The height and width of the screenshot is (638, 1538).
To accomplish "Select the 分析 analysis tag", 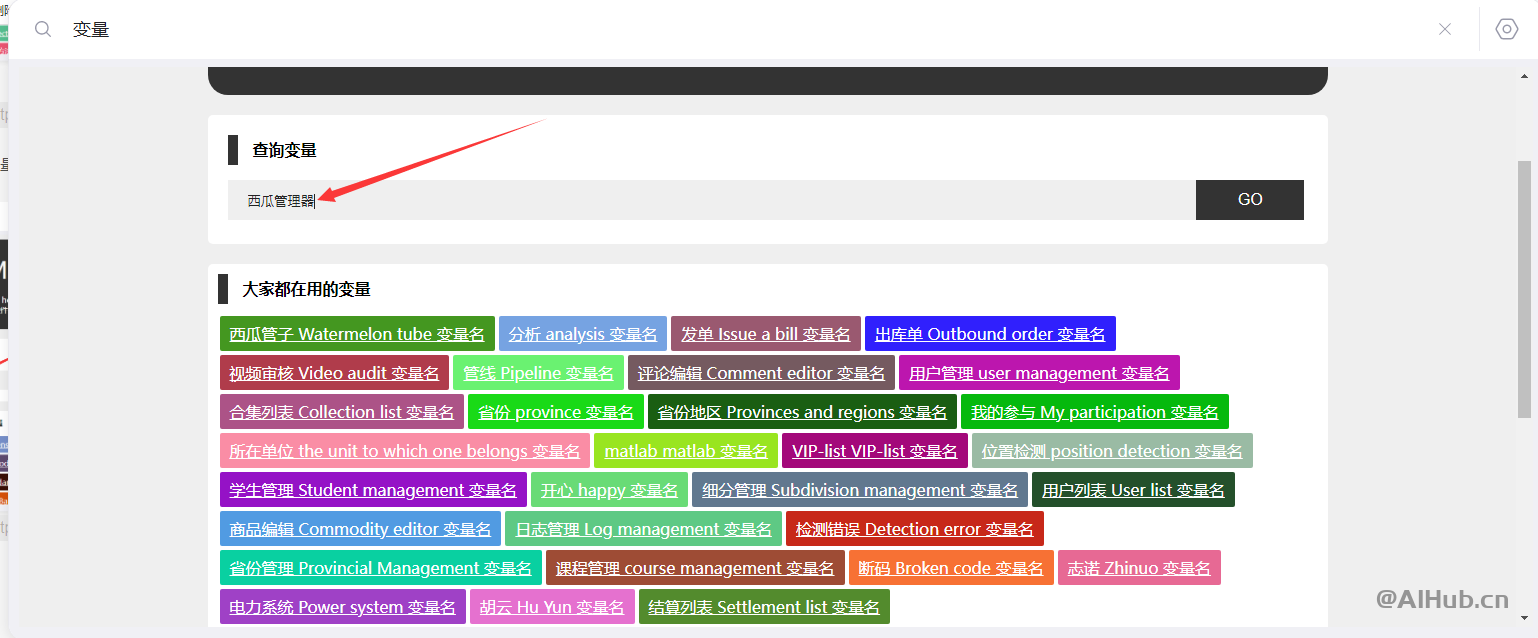I will pos(583,334).
